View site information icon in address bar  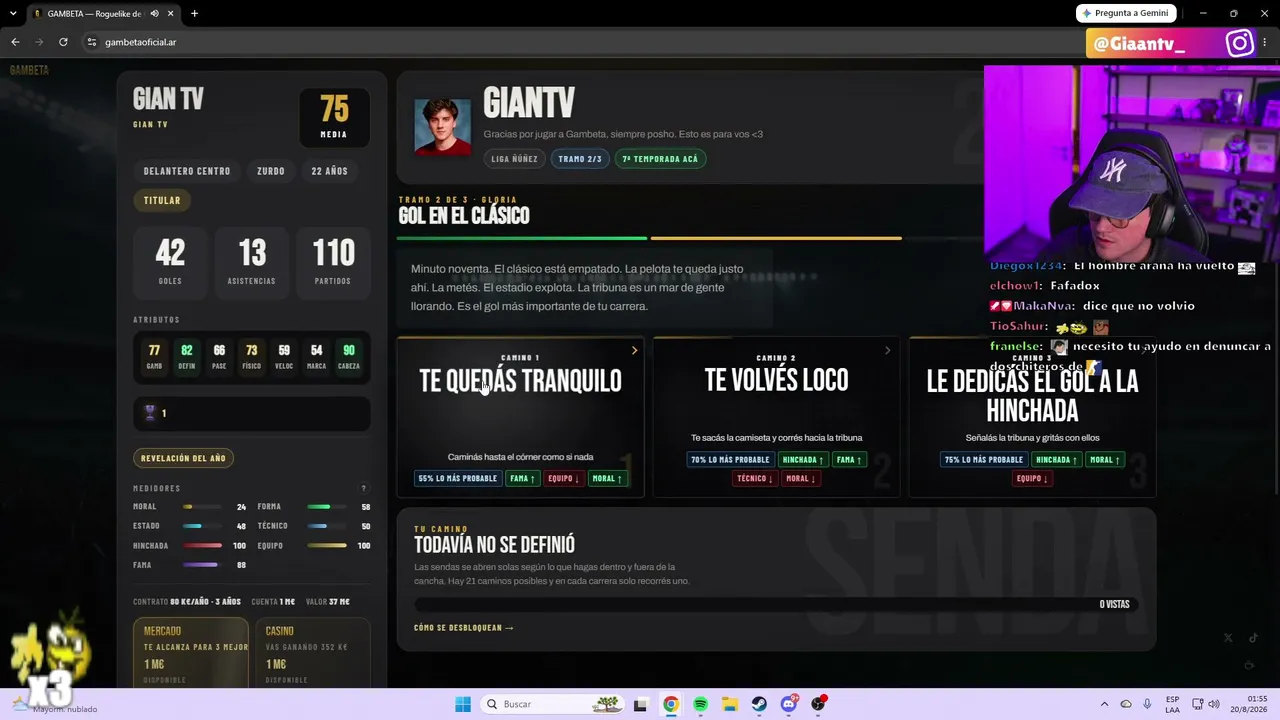(x=92, y=42)
